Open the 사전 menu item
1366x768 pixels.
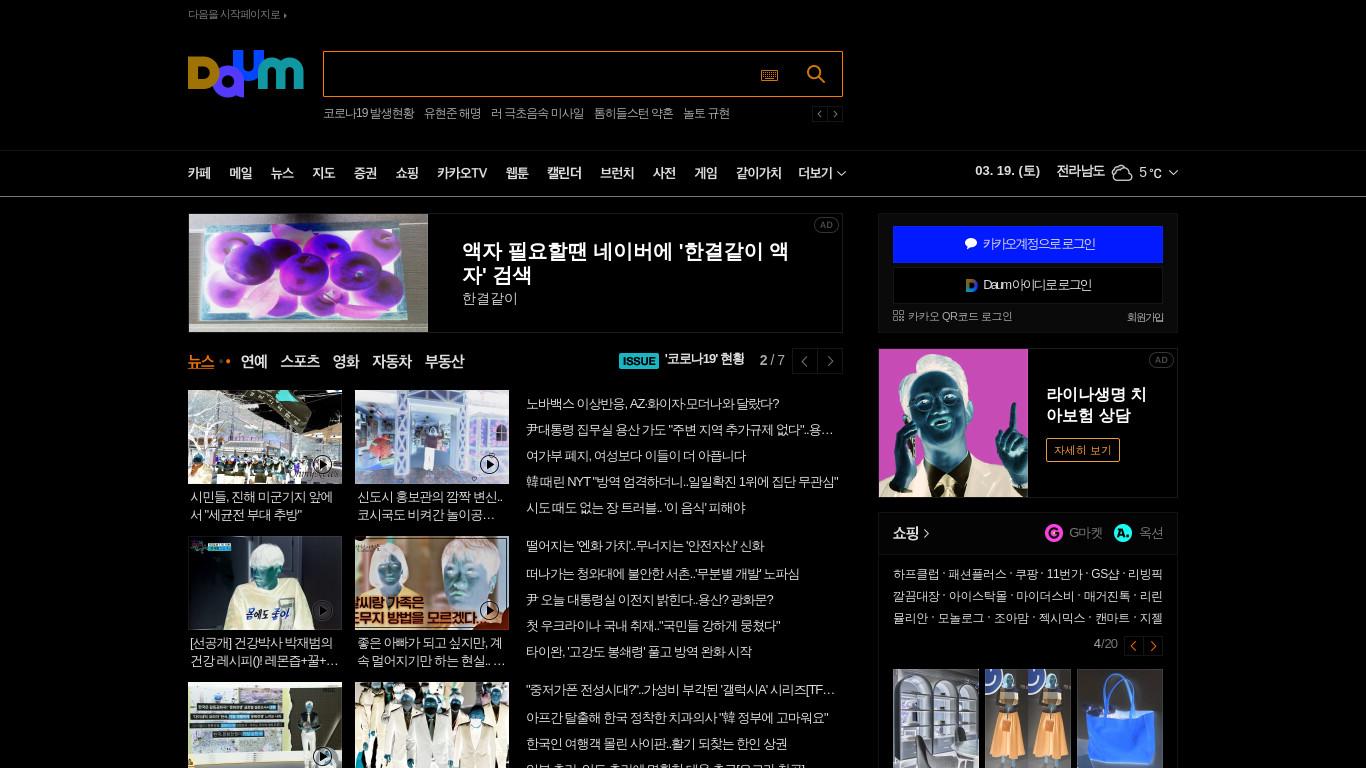(664, 173)
